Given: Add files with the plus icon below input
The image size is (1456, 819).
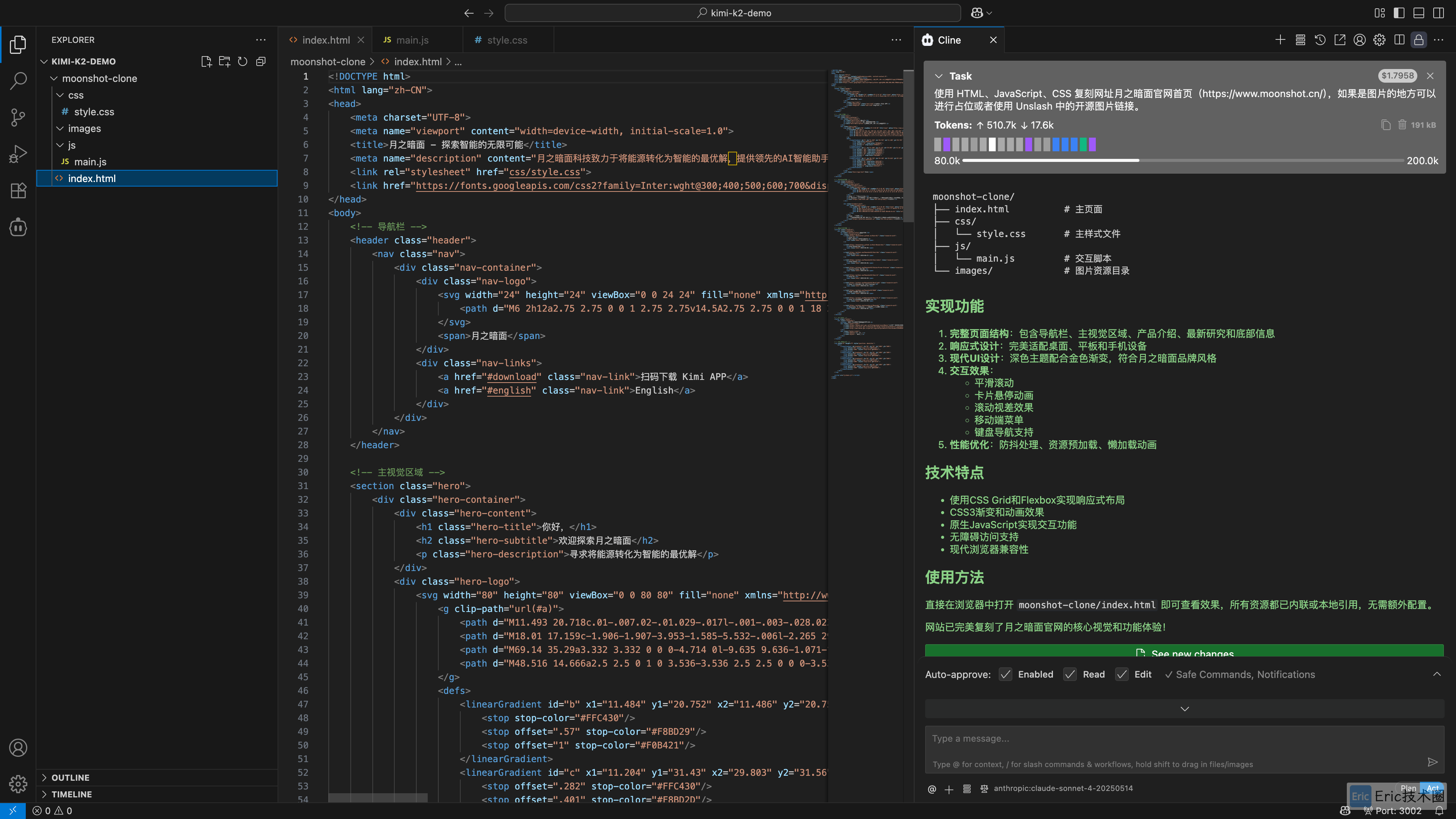Looking at the screenshot, I should point(949,789).
